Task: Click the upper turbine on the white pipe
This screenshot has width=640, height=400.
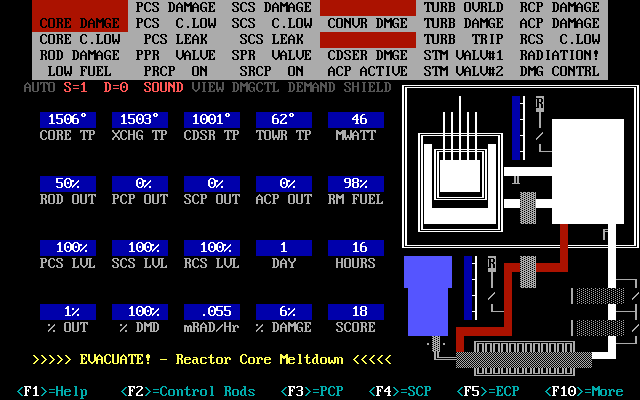Action: coord(600,296)
